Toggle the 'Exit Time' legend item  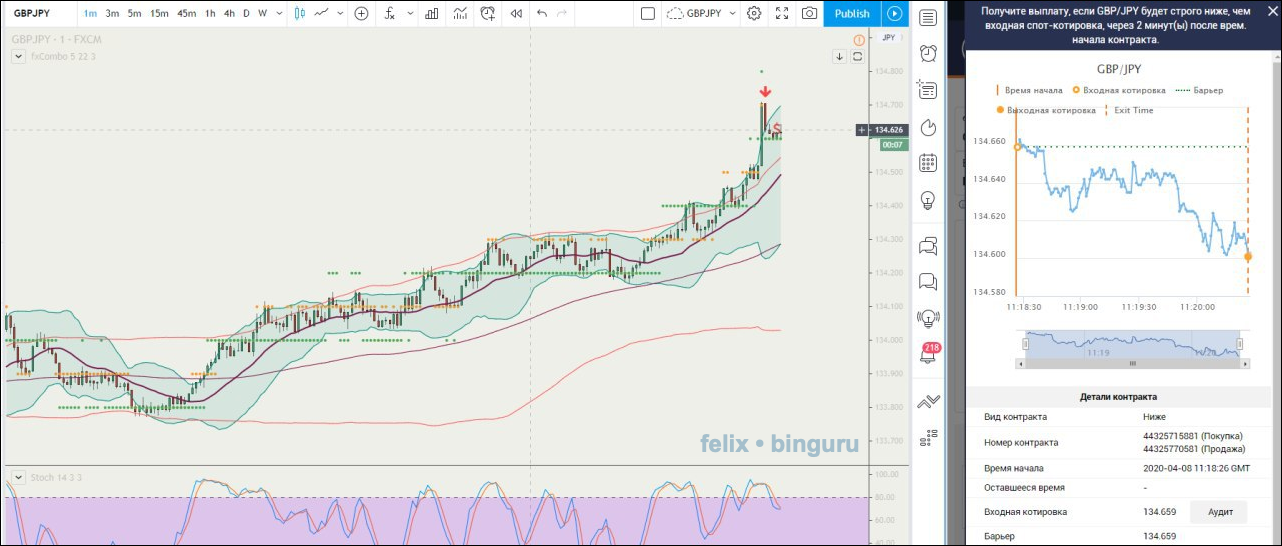pyautogui.click(x=1127, y=110)
